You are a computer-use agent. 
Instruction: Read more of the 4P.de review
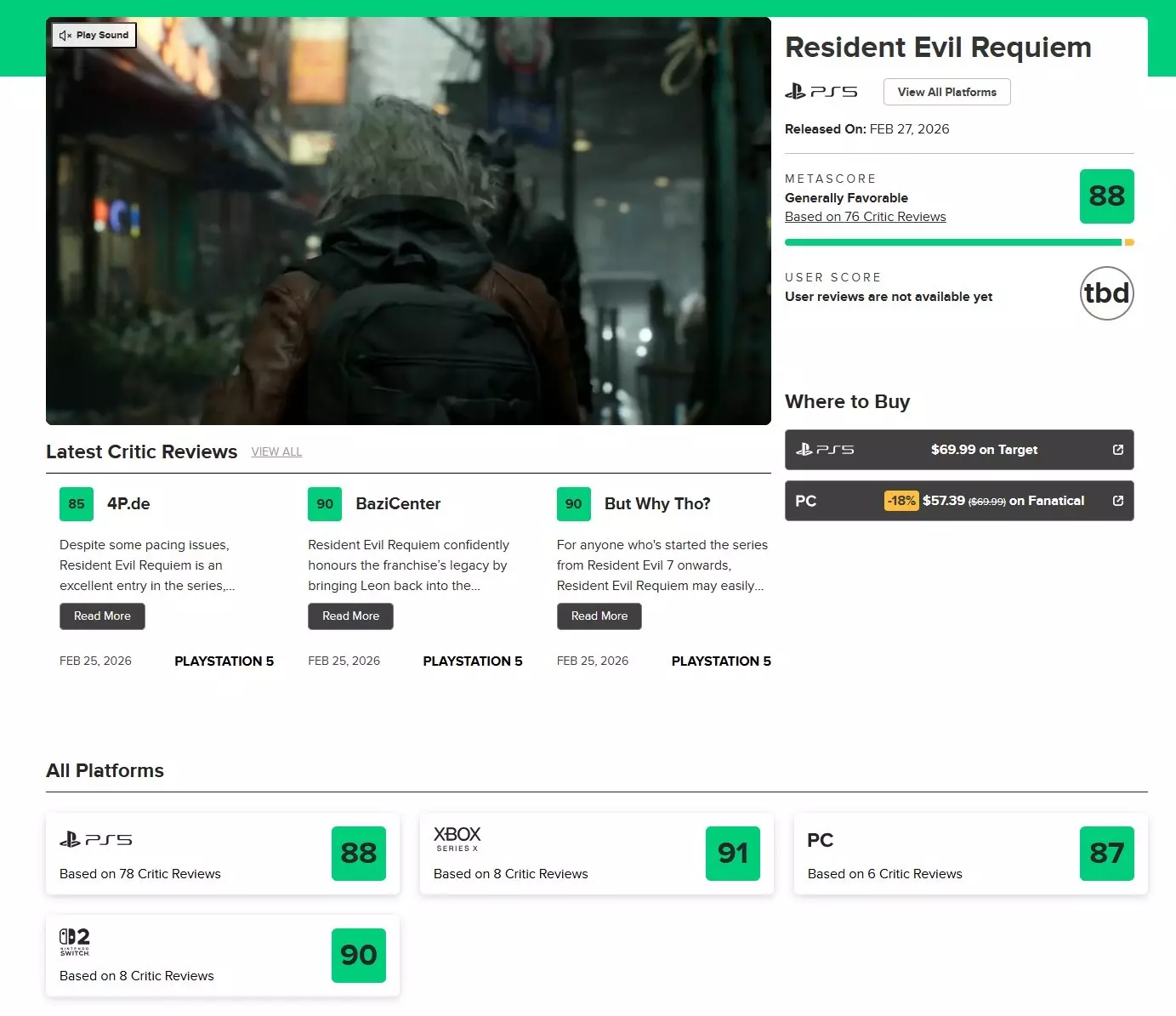click(102, 616)
